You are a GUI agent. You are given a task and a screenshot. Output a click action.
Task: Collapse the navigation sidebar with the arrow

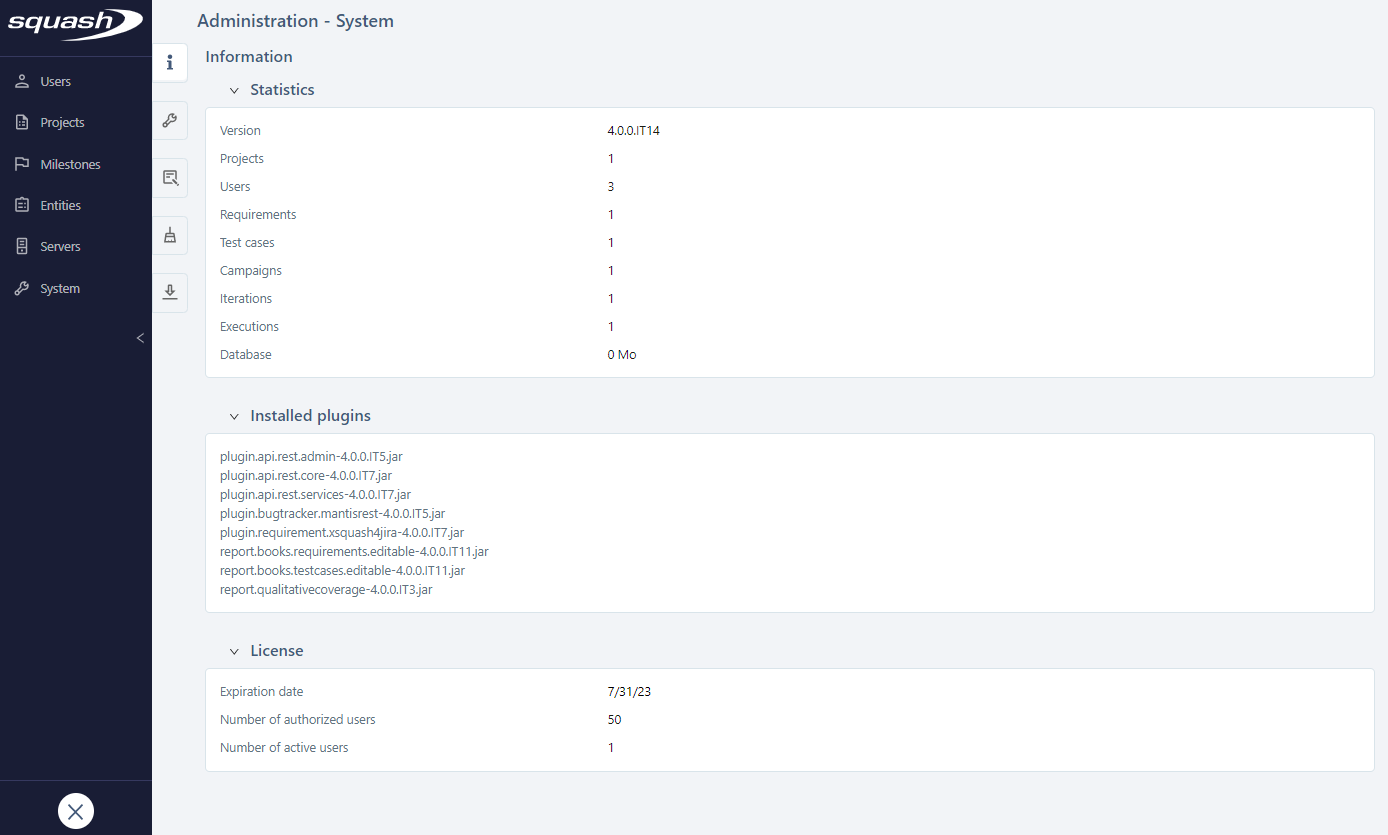pos(139,337)
